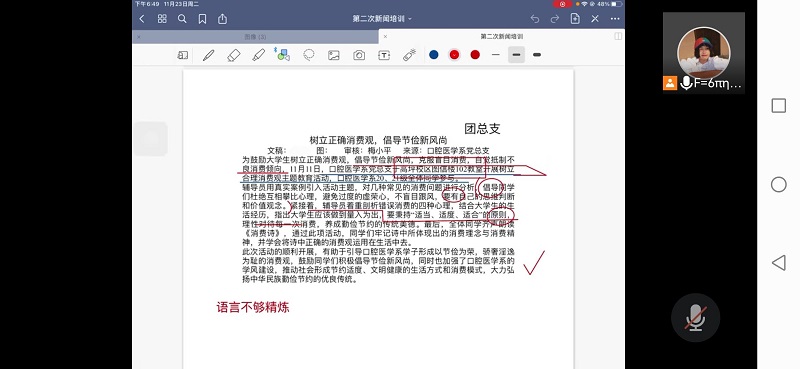Tap the Android recent apps square

(779, 106)
